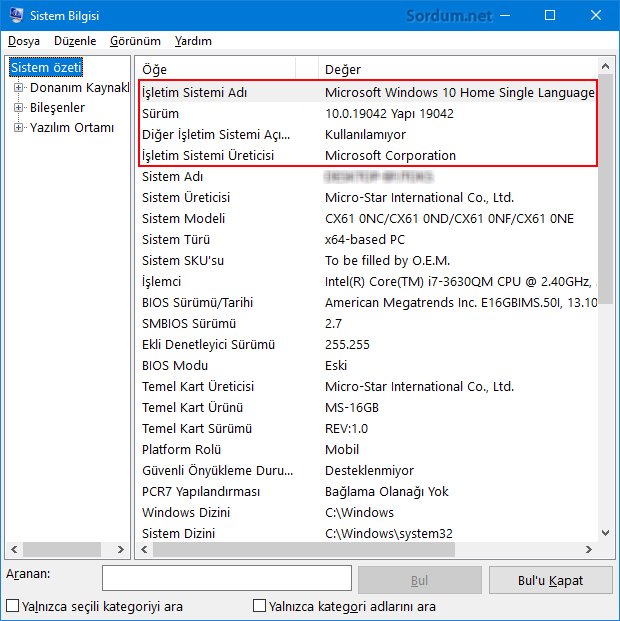Click the Aranan search input field
Screen dimensions: 620x621
(227, 578)
